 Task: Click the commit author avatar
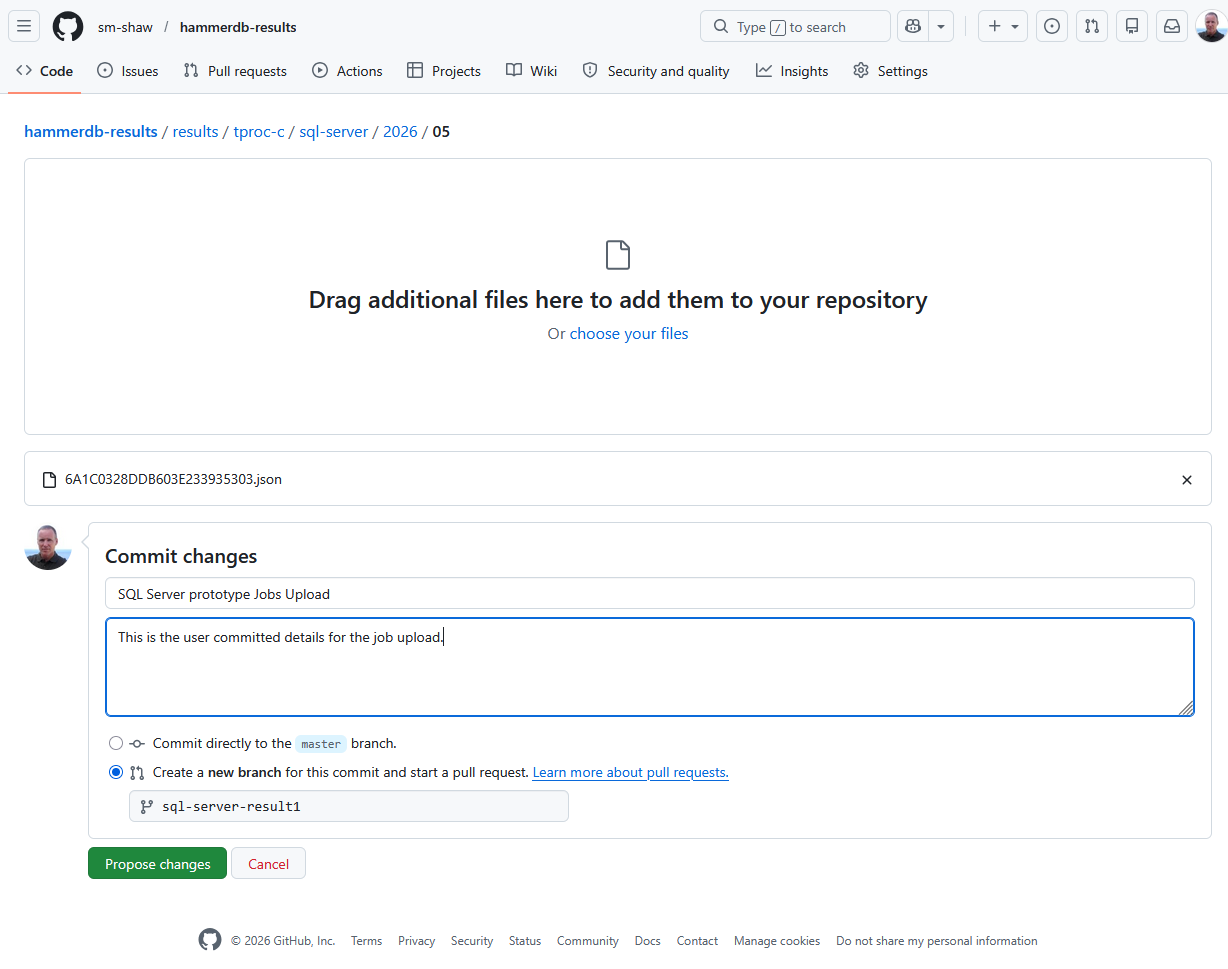pos(48,546)
